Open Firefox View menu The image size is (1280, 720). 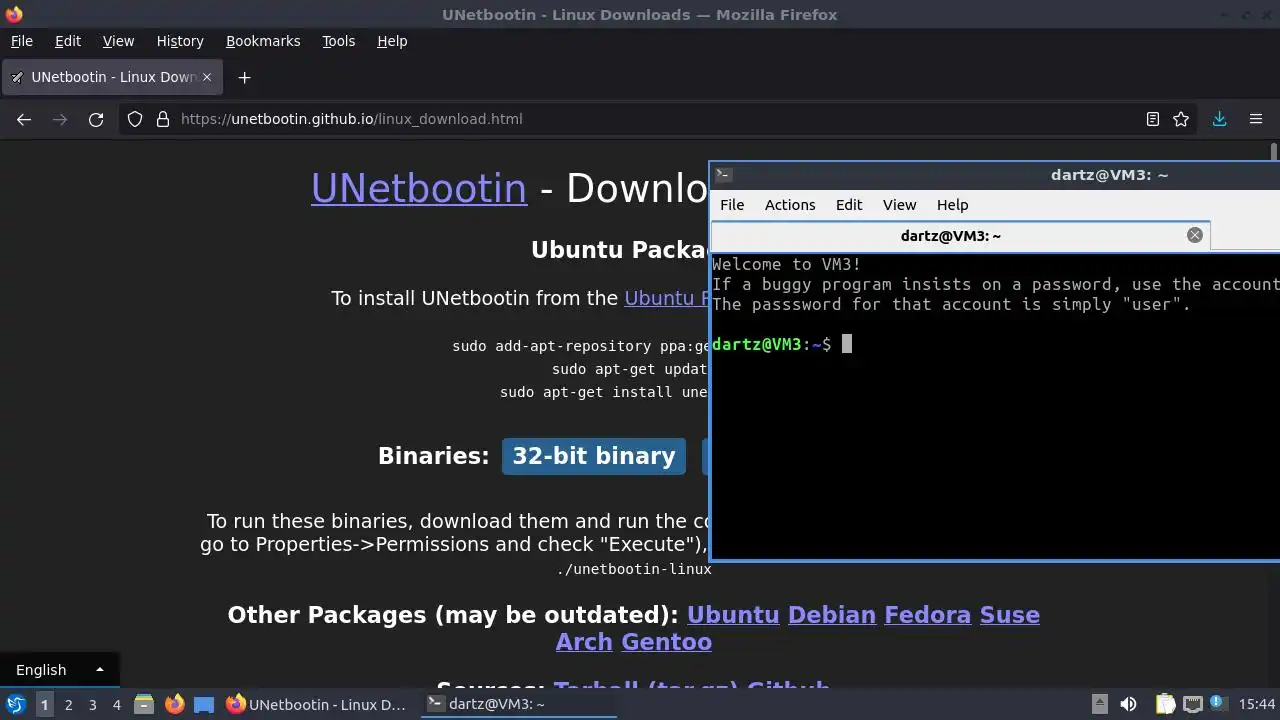coord(118,41)
